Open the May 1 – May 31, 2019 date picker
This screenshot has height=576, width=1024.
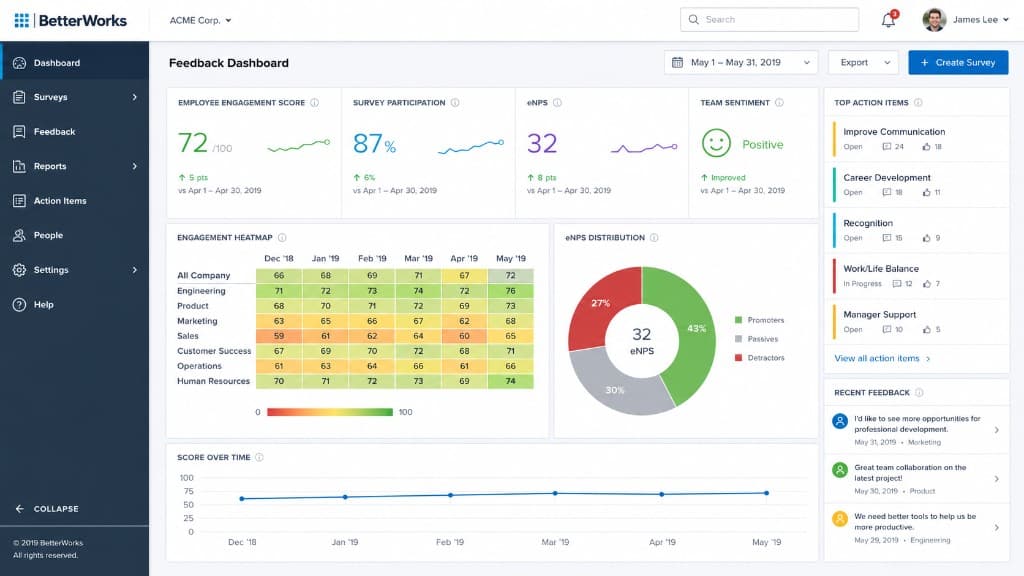click(741, 63)
